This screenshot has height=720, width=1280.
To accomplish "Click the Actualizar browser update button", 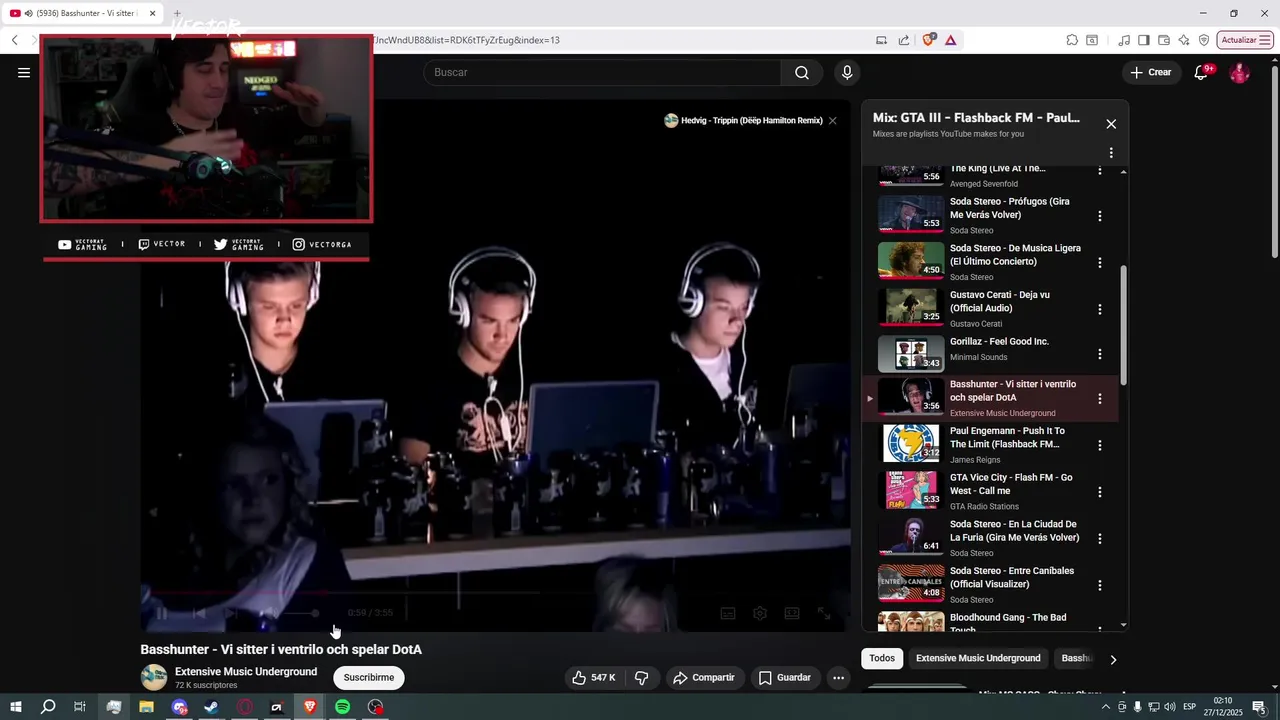I will tap(1246, 40).
